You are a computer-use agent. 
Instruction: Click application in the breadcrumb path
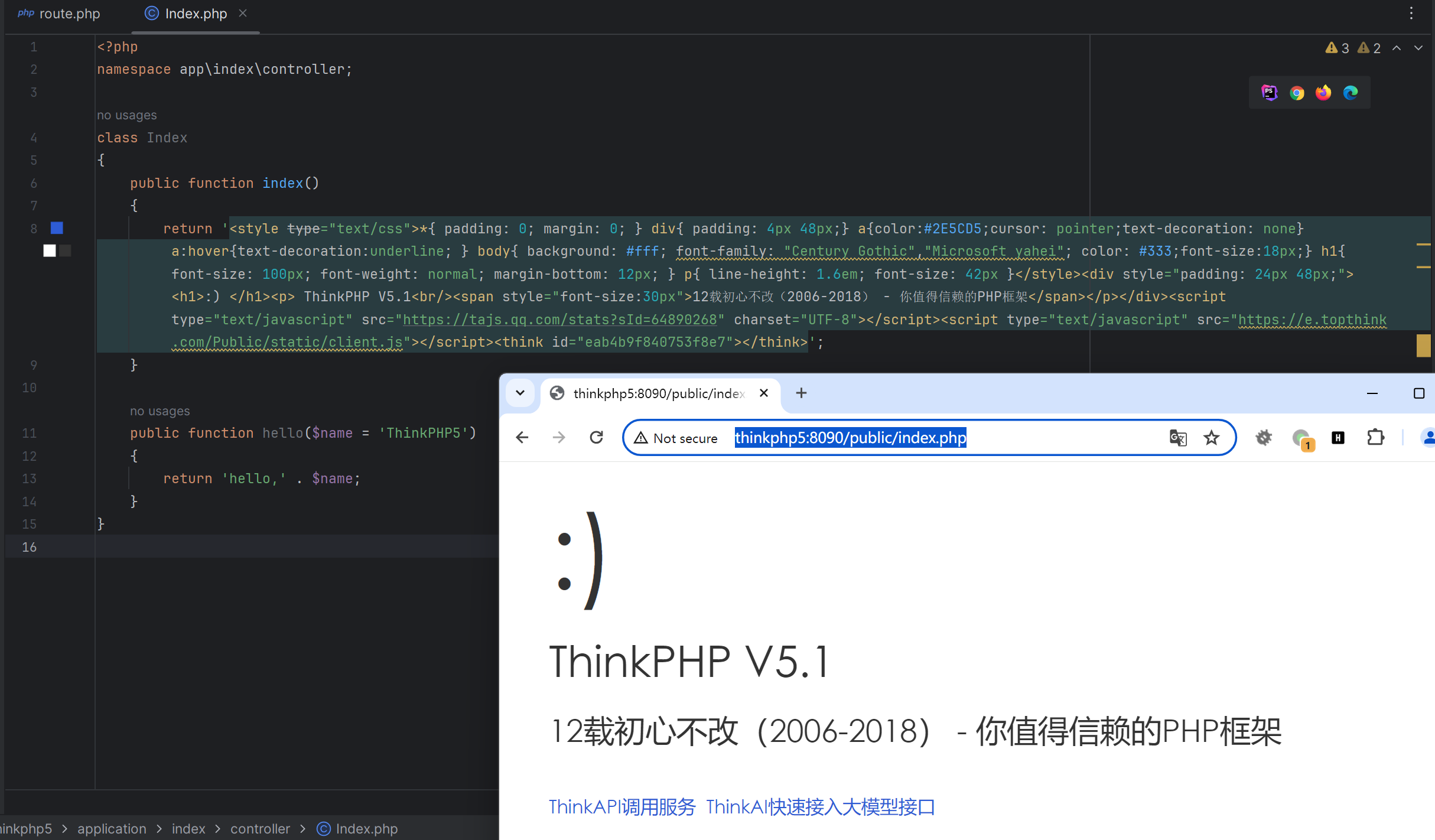coord(112,829)
